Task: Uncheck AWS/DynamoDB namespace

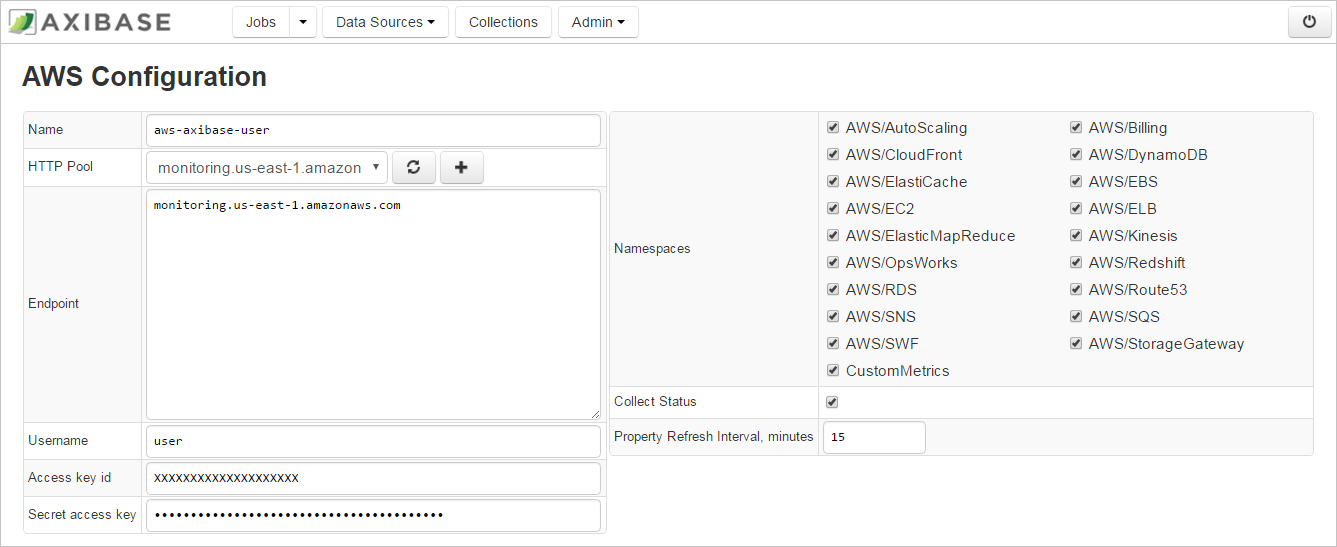Action: 1076,155
